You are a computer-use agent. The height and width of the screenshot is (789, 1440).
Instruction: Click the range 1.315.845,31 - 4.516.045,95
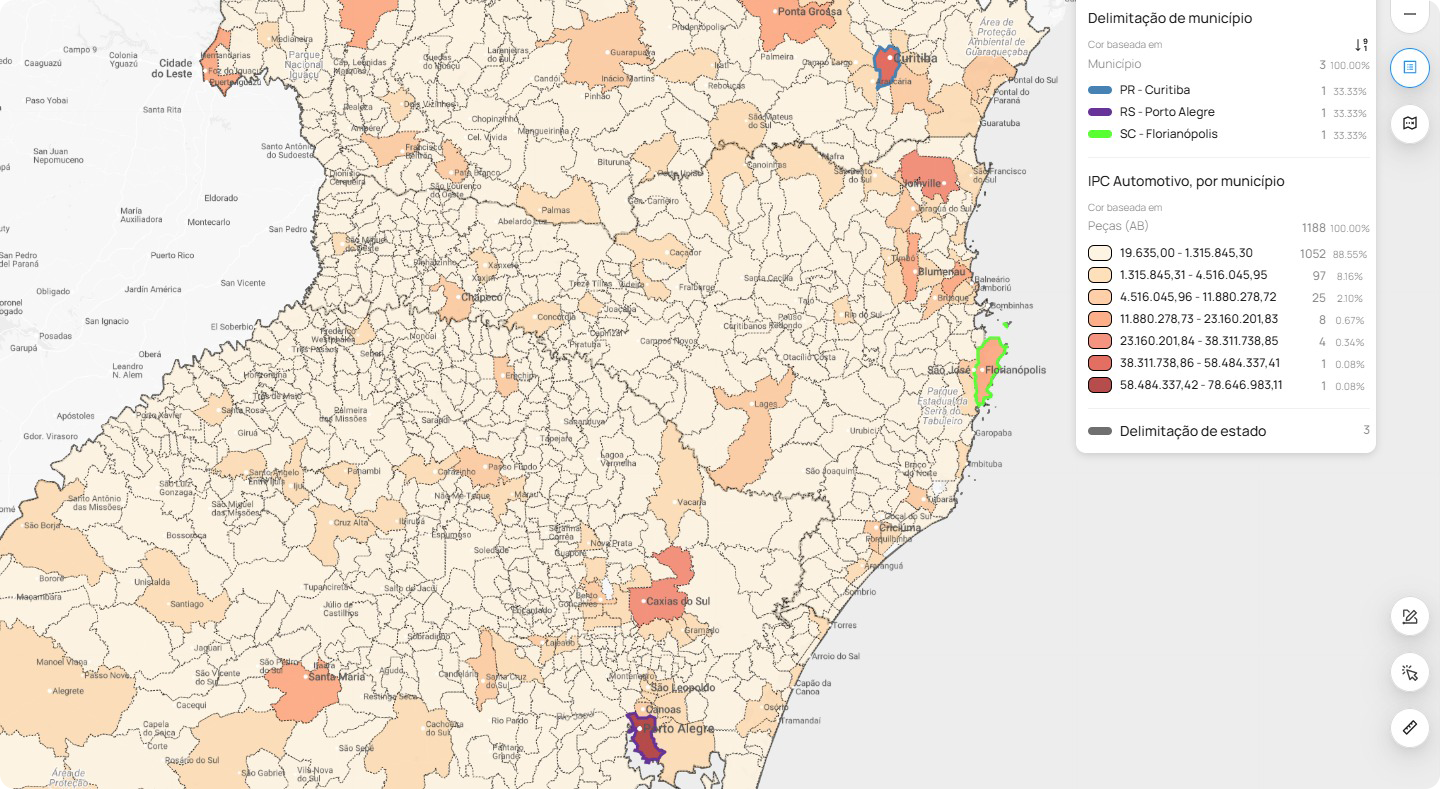(1193, 275)
